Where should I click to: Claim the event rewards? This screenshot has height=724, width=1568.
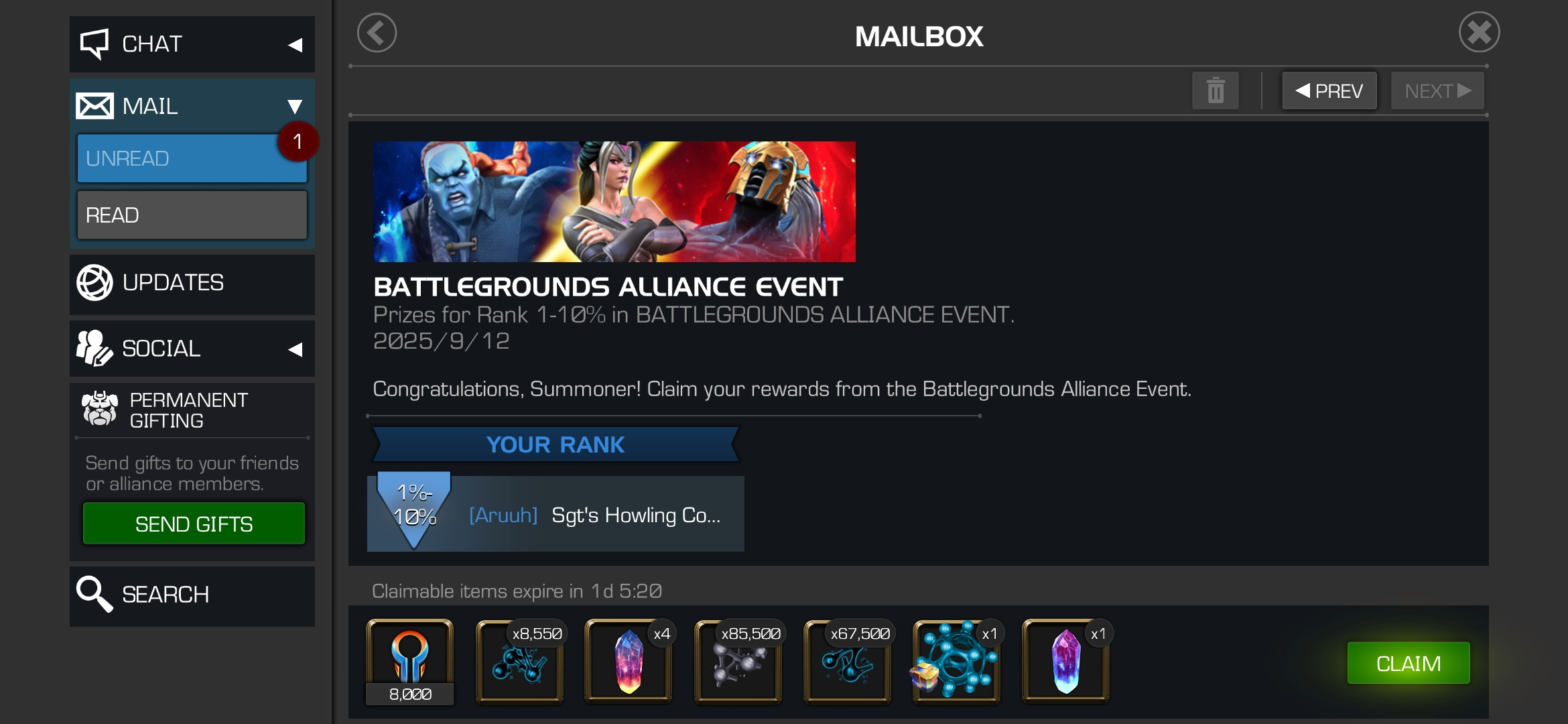pyautogui.click(x=1409, y=663)
